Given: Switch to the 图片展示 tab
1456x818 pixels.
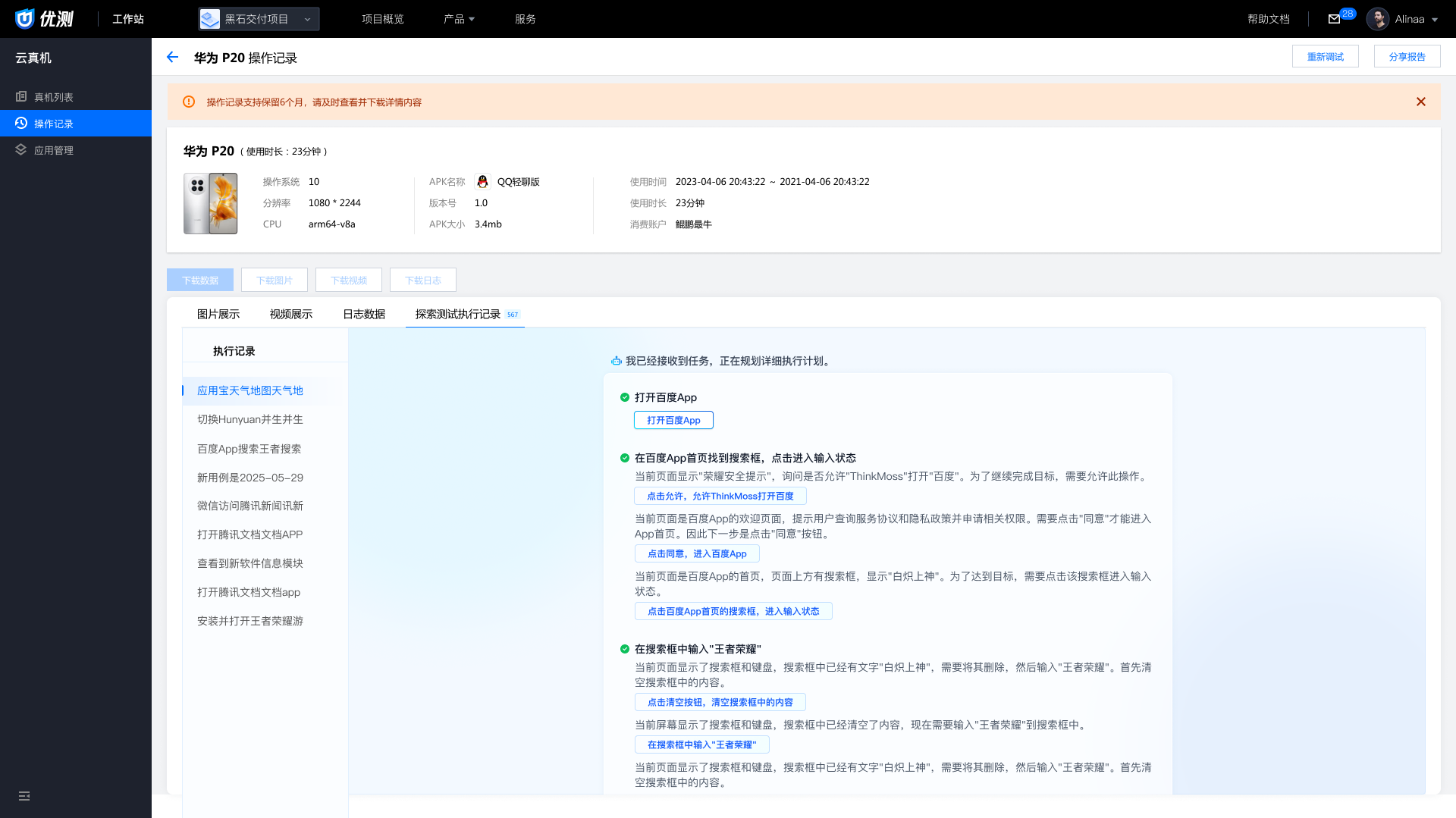Looking at the screenshot, I should pyautogui.click(x=218, y=314).
